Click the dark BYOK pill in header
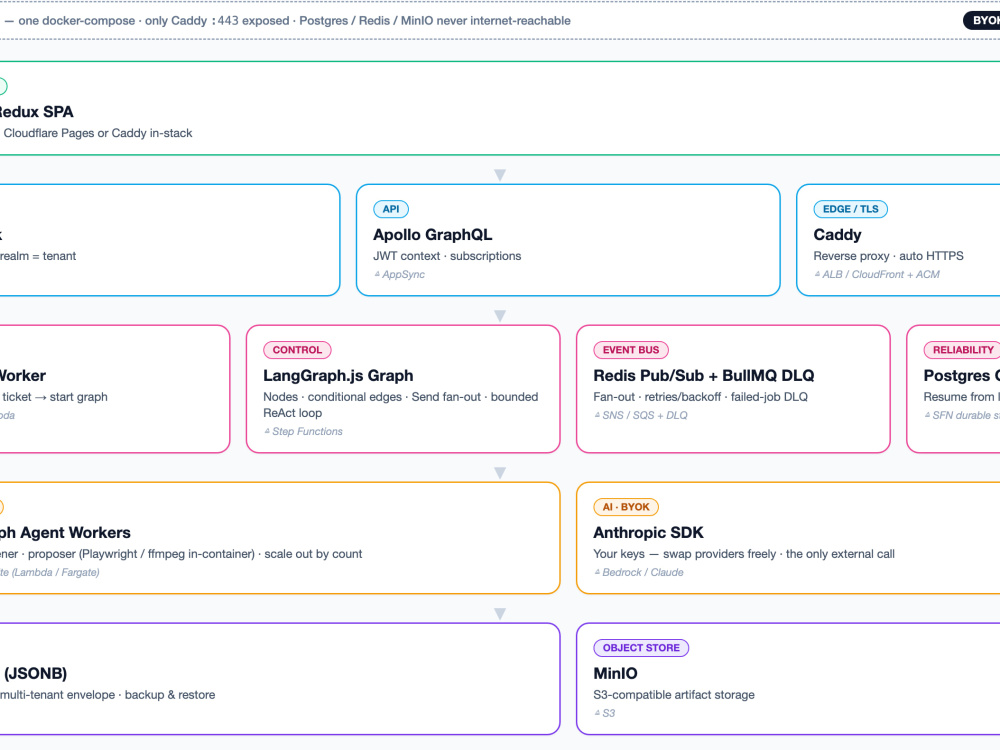 (982, 20)
